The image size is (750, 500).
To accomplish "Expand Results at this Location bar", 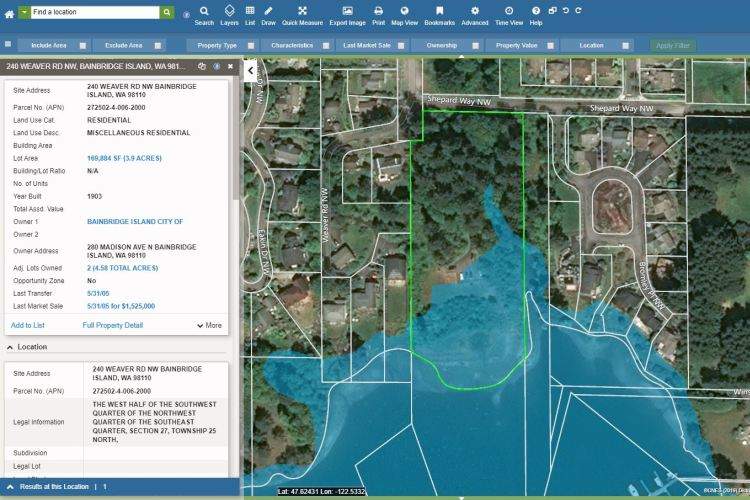I will 10,487.
